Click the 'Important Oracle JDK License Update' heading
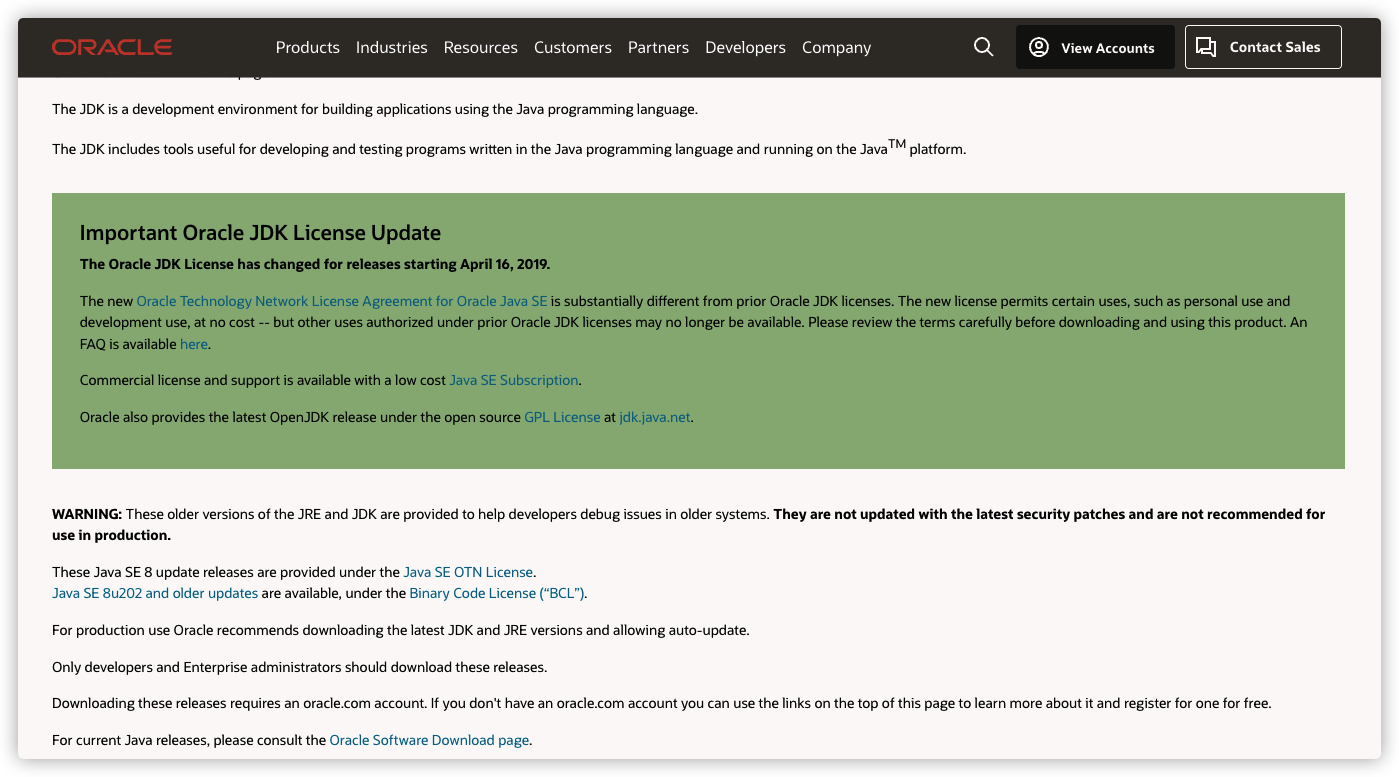The height and width of the screenshot is (777, 1399). click(x=260, y=233)
